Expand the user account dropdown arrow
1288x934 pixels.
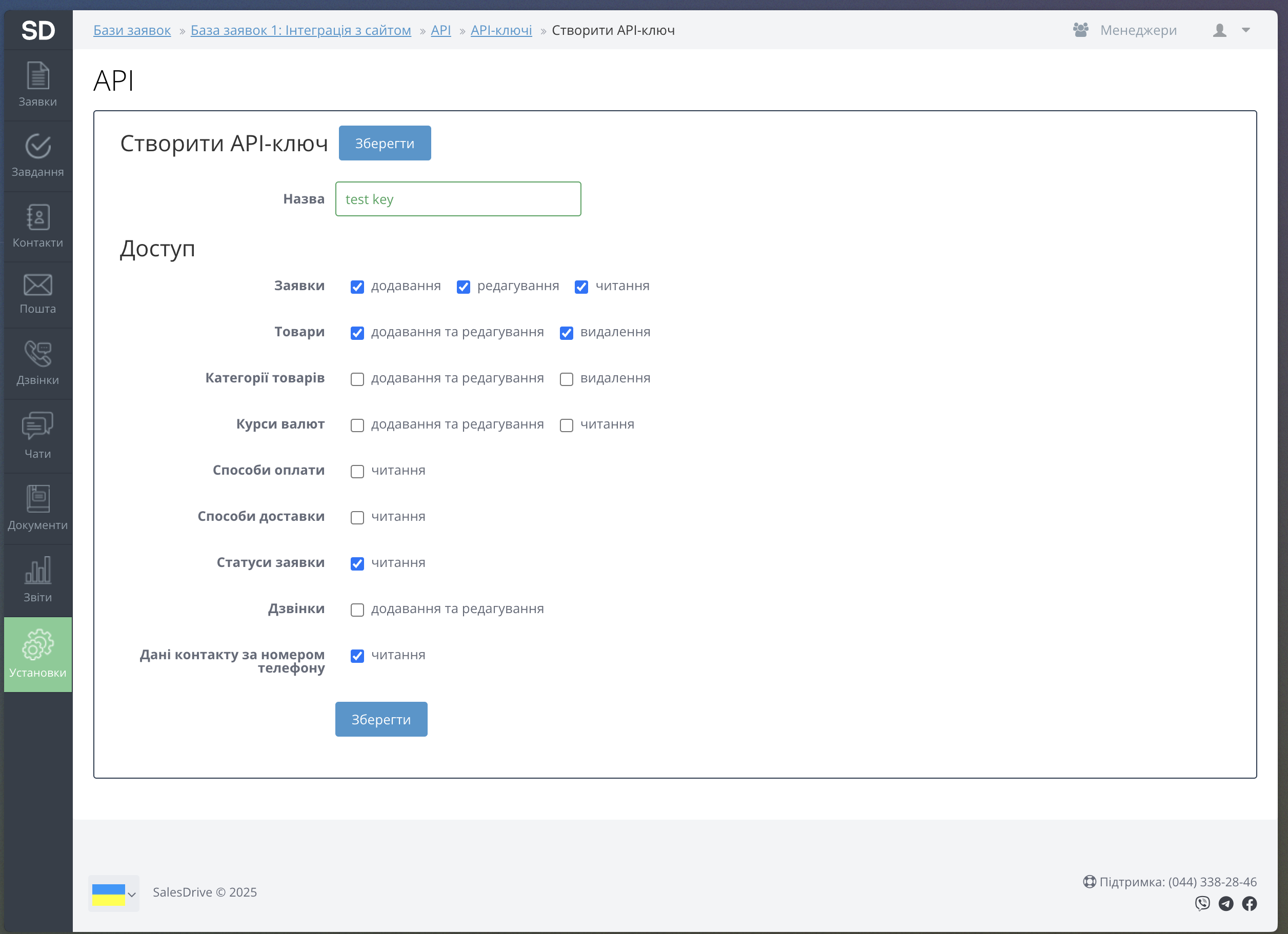[x=1245, y=30]
